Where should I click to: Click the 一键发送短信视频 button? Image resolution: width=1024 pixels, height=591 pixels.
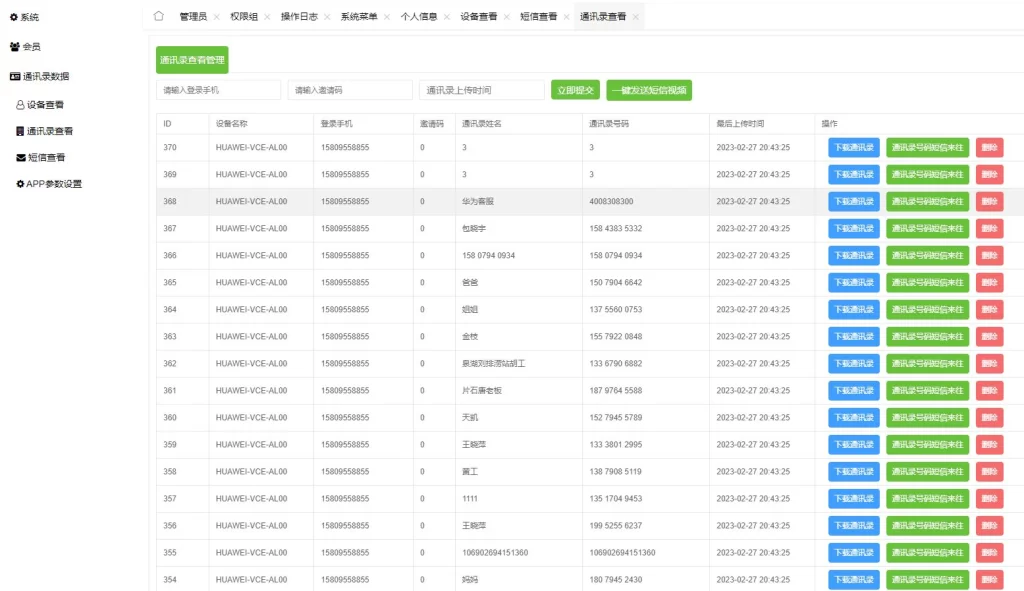pos(649,89)
